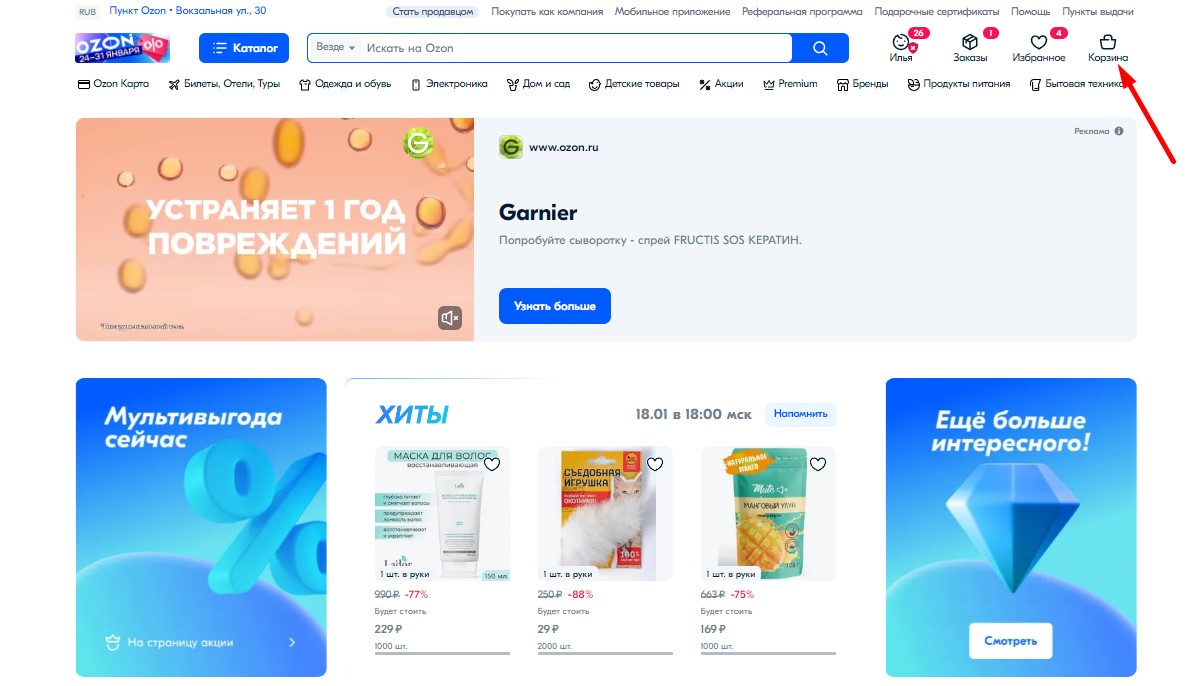Open Избранное heart icon in header
The height and width of the screenshot is (686, 1195).
coord(1038,42)
